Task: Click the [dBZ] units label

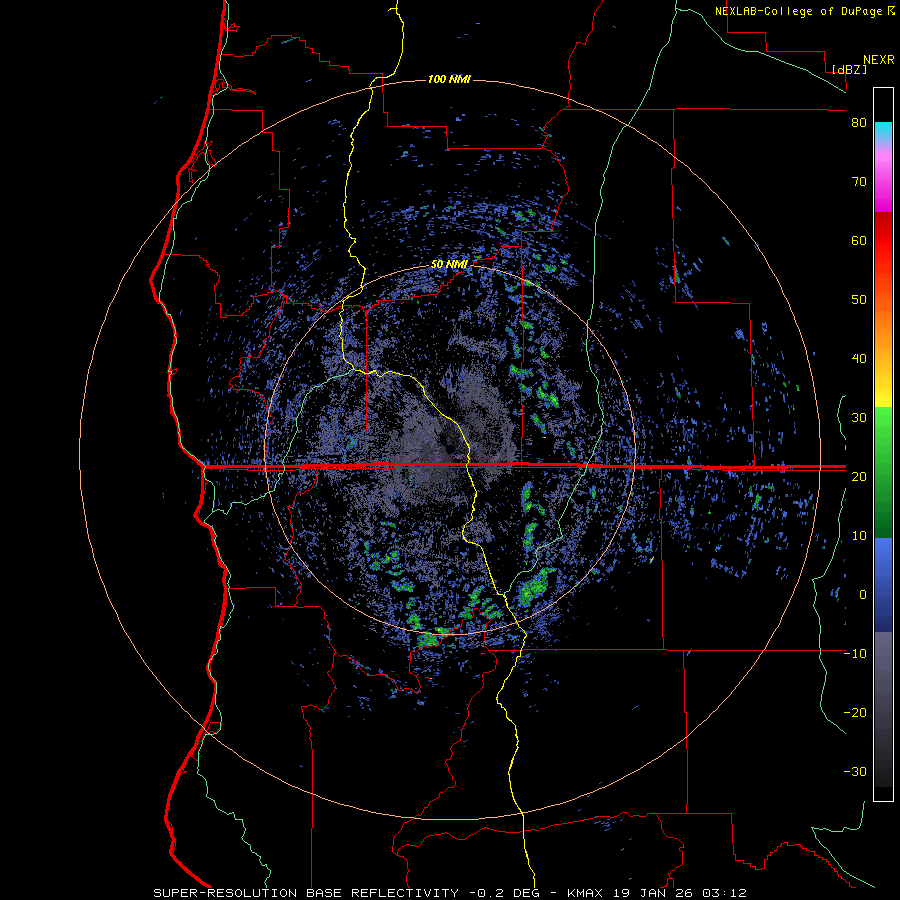Action: (849, 70)
